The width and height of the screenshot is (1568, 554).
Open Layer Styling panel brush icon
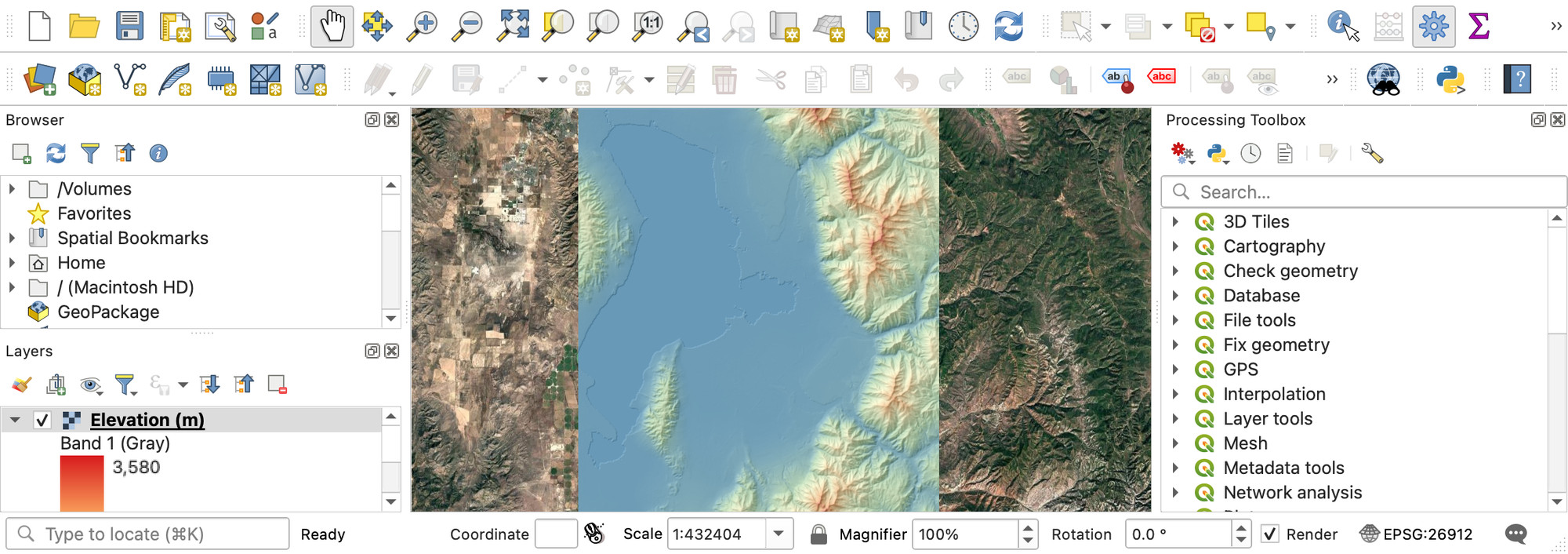pos(21,385)
